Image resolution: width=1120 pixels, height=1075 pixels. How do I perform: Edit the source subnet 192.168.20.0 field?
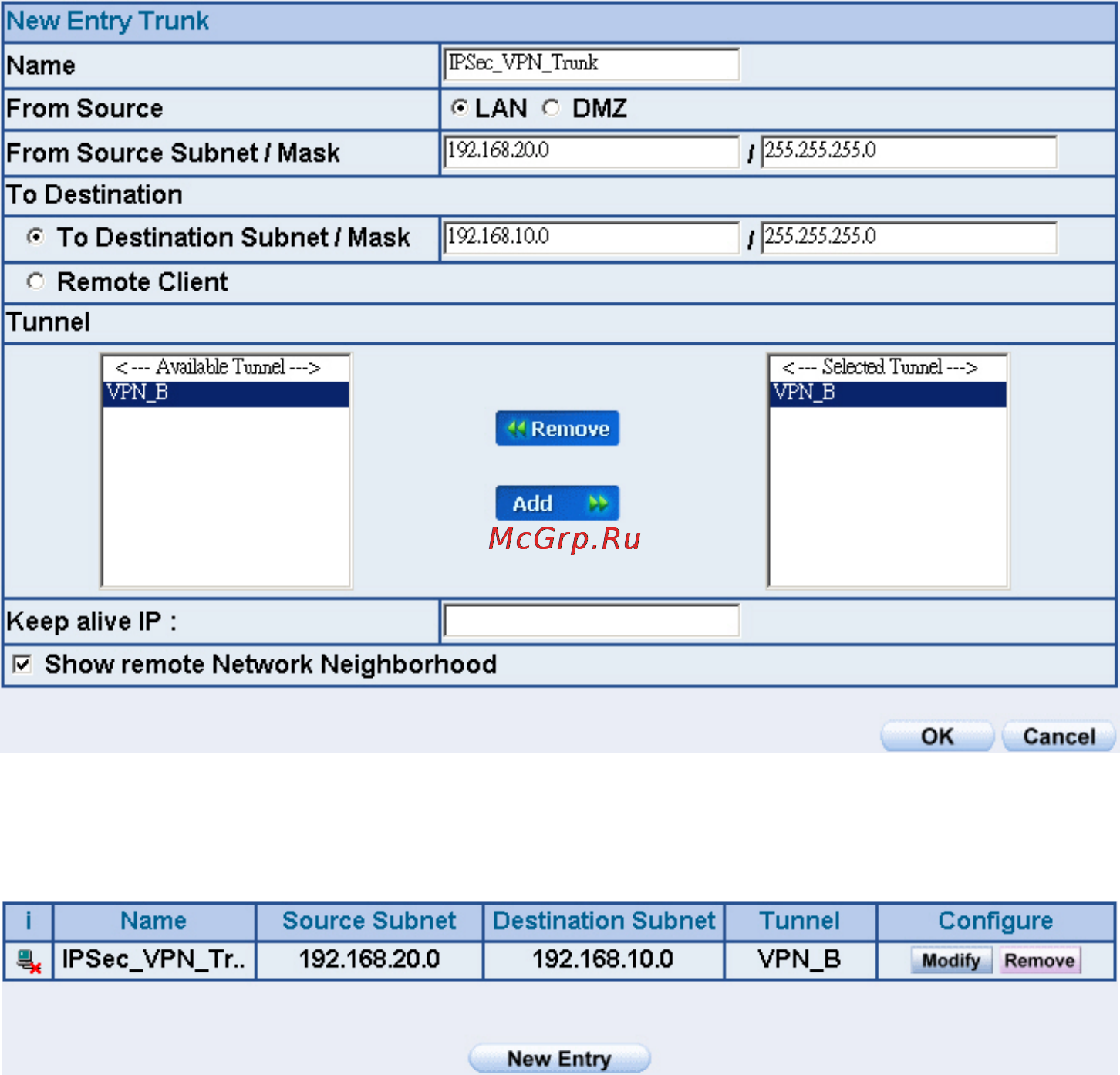point(592,151)
